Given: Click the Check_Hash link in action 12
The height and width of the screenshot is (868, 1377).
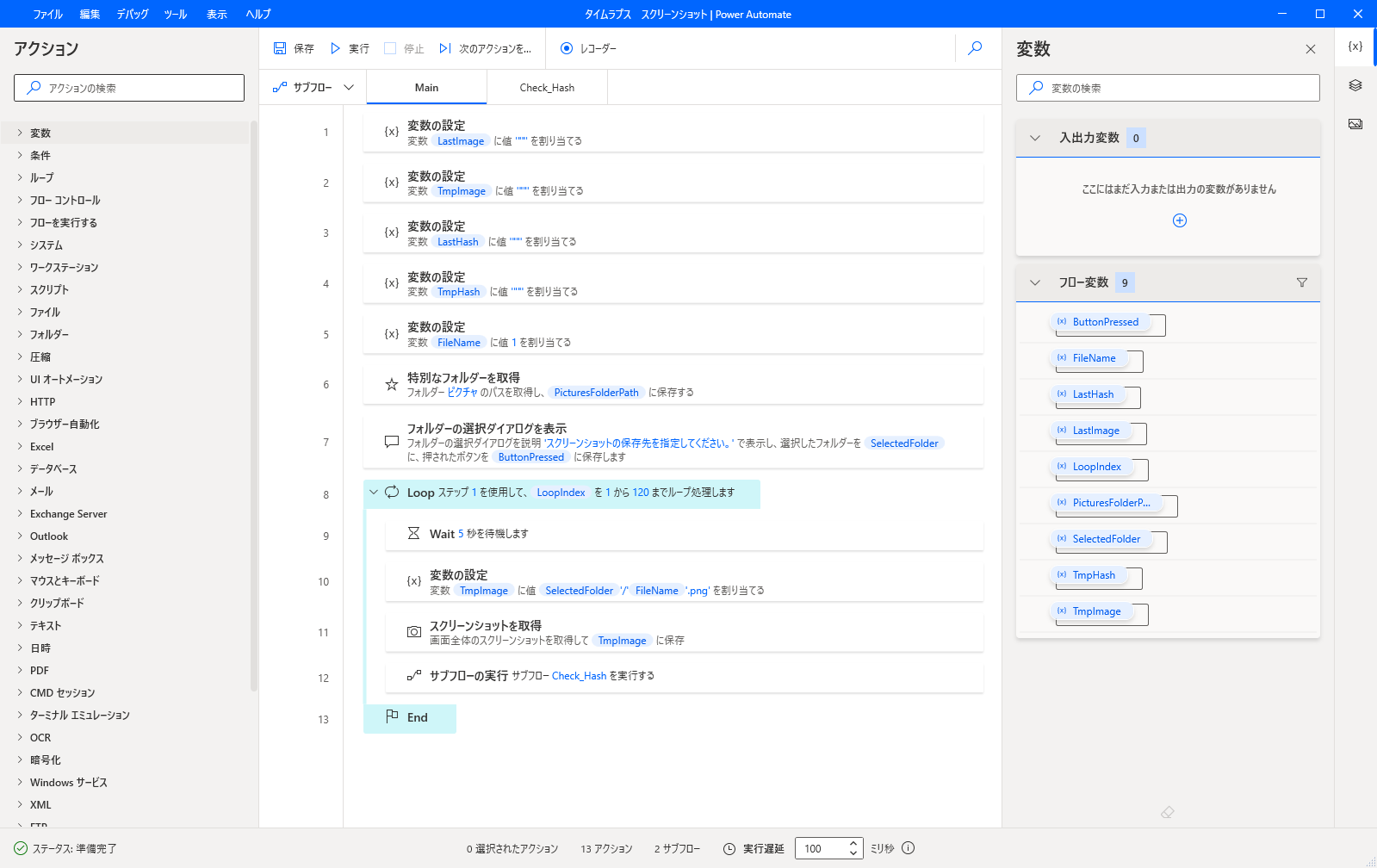Looking at the screenshot, I should 579,676.
